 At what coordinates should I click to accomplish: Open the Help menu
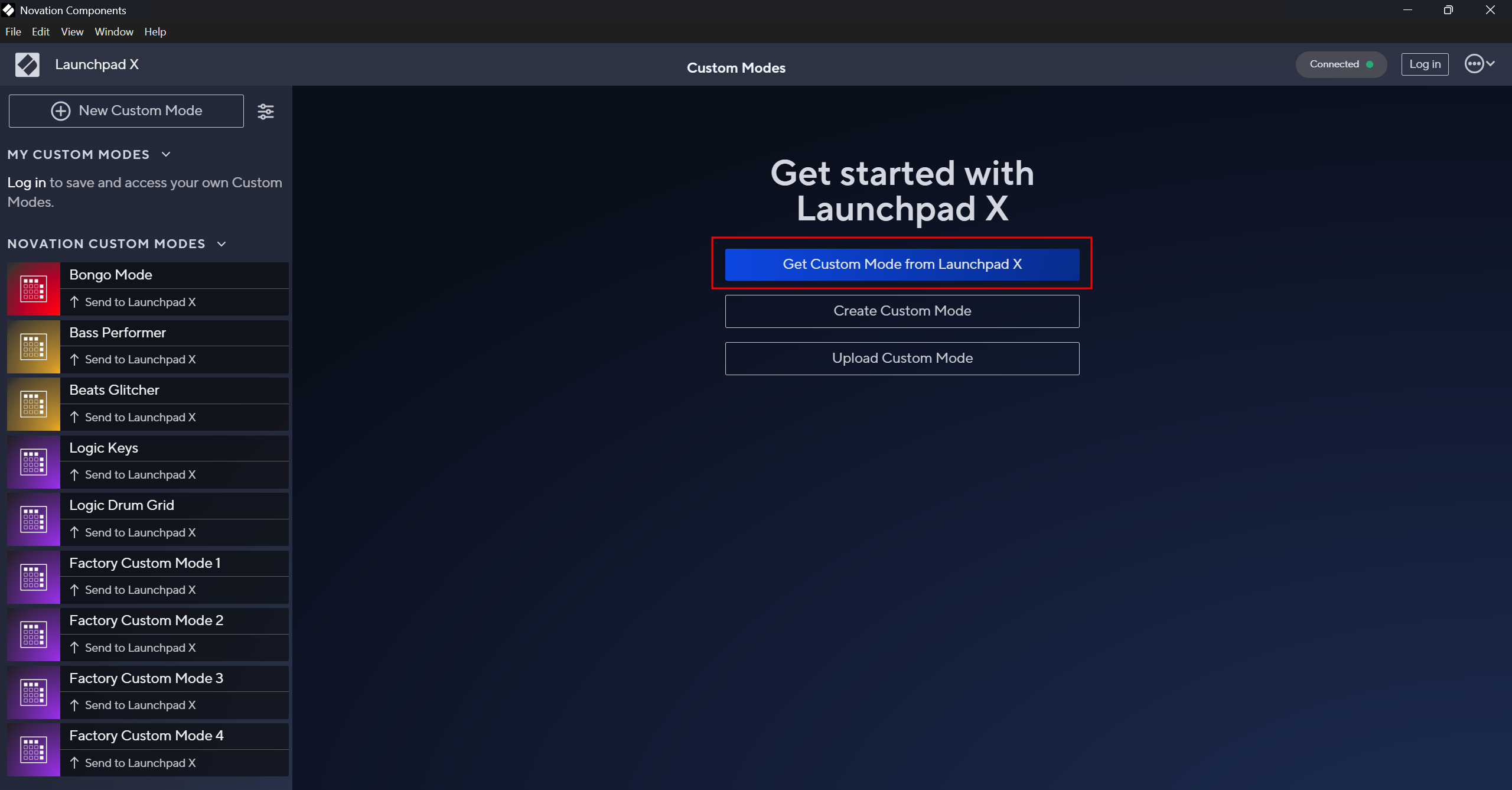(x=155, y=32)
